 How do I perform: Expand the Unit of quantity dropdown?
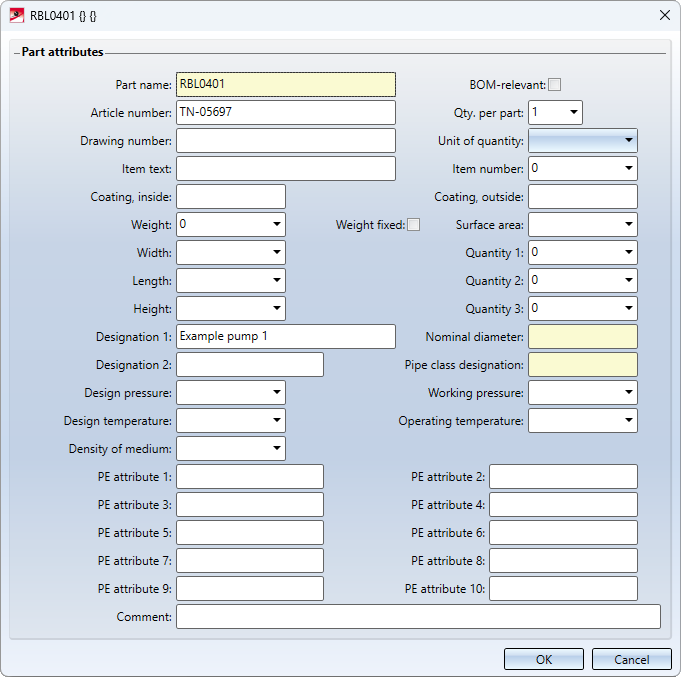coord(628,140)
